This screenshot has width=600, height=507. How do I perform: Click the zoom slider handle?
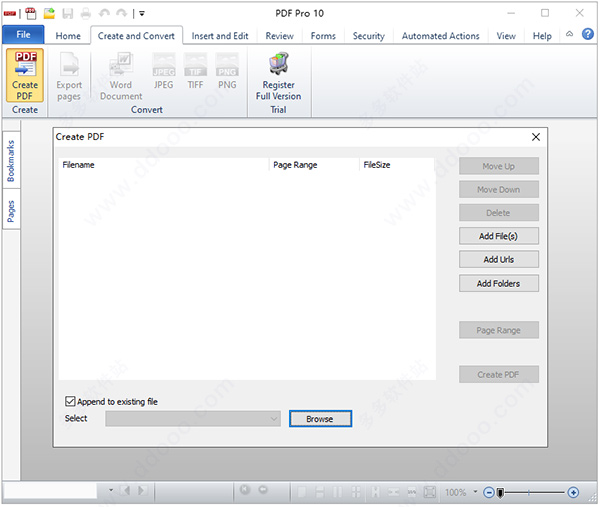coord(500,492)
